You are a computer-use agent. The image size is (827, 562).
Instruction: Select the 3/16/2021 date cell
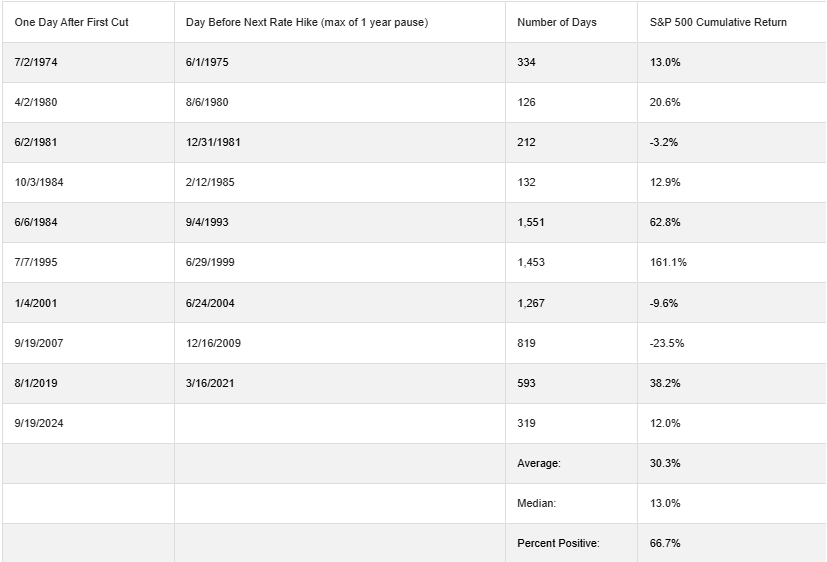tap(340, 383)
